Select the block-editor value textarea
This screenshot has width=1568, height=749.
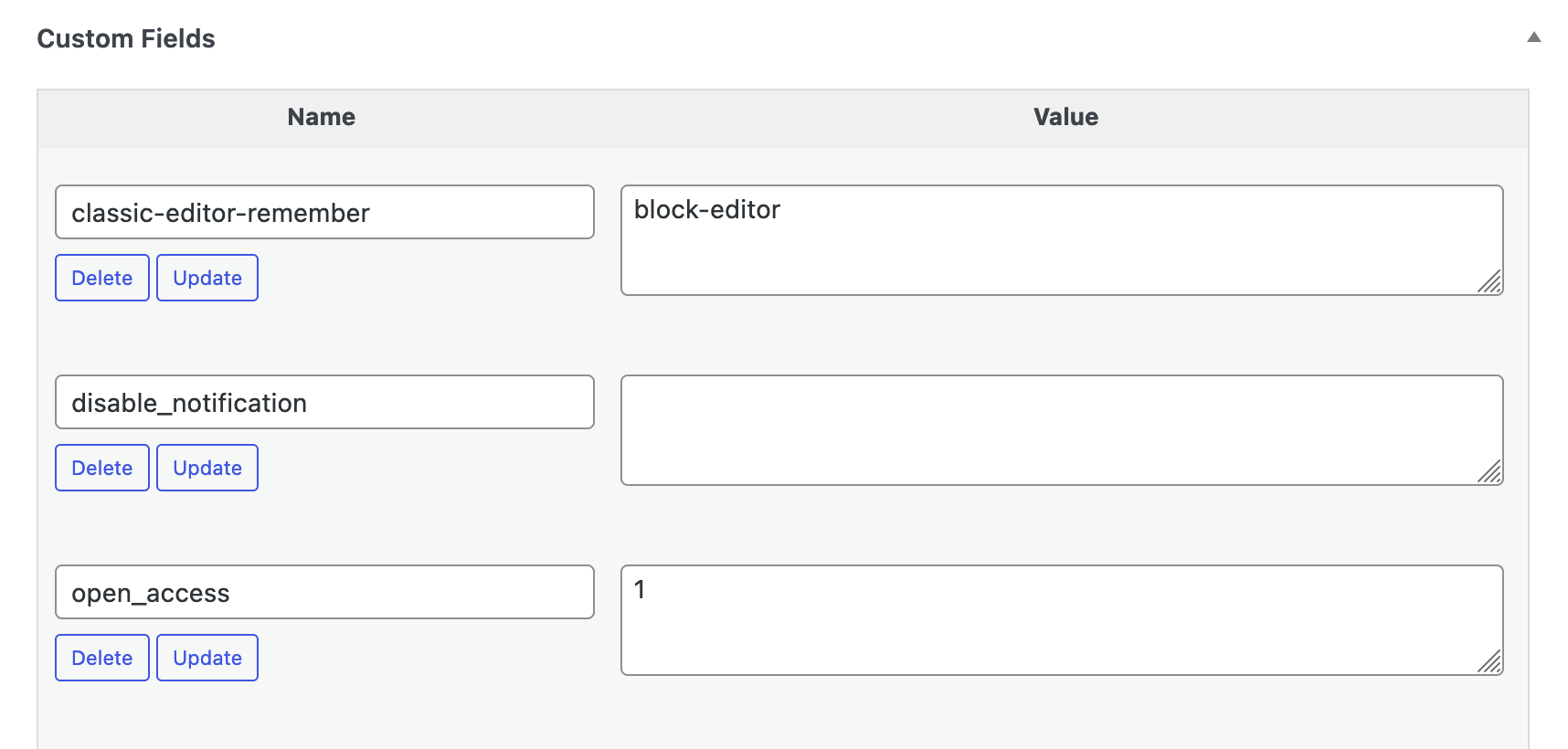click(1060, 239)
